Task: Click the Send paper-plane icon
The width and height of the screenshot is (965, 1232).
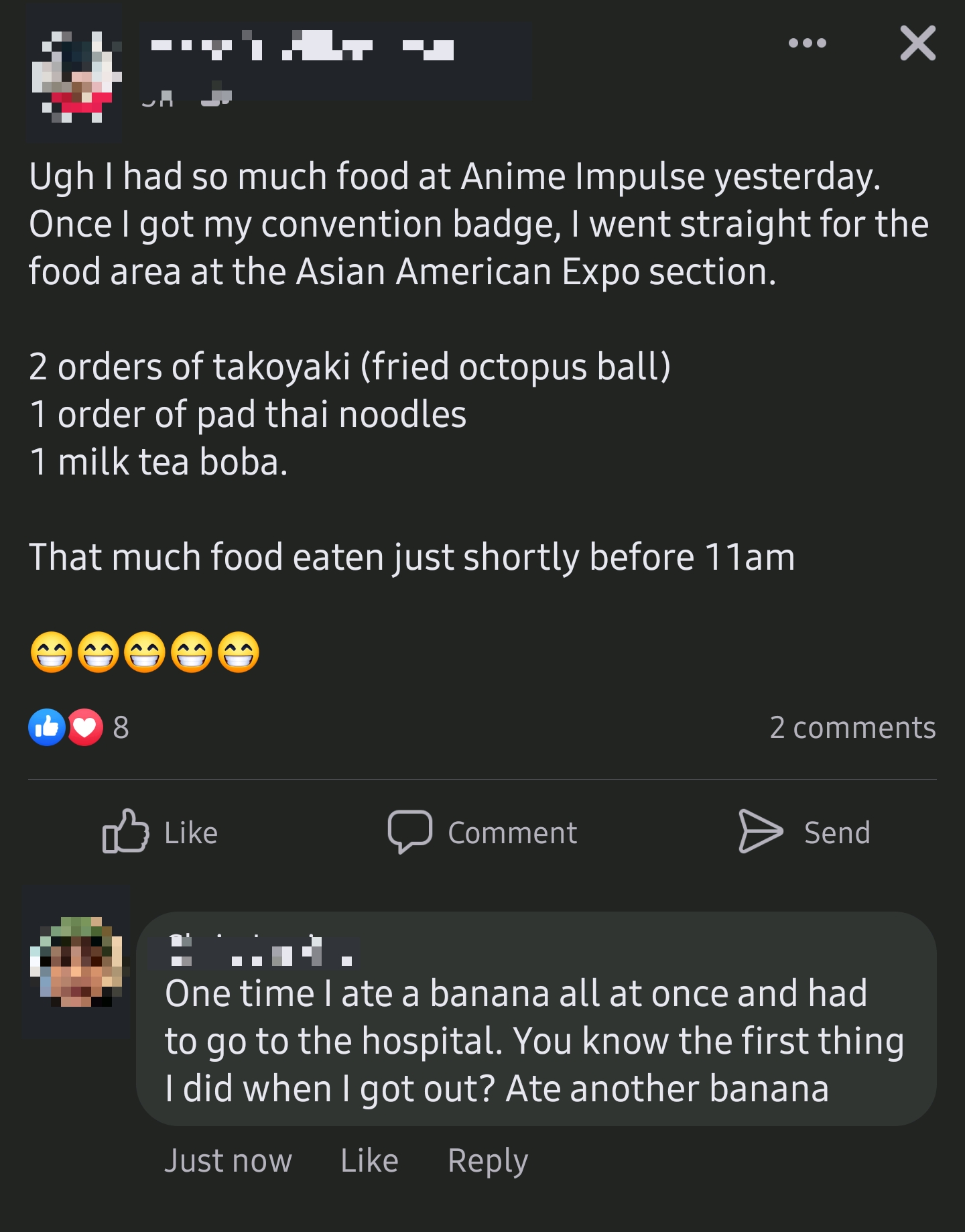Action: coord(760,833)
